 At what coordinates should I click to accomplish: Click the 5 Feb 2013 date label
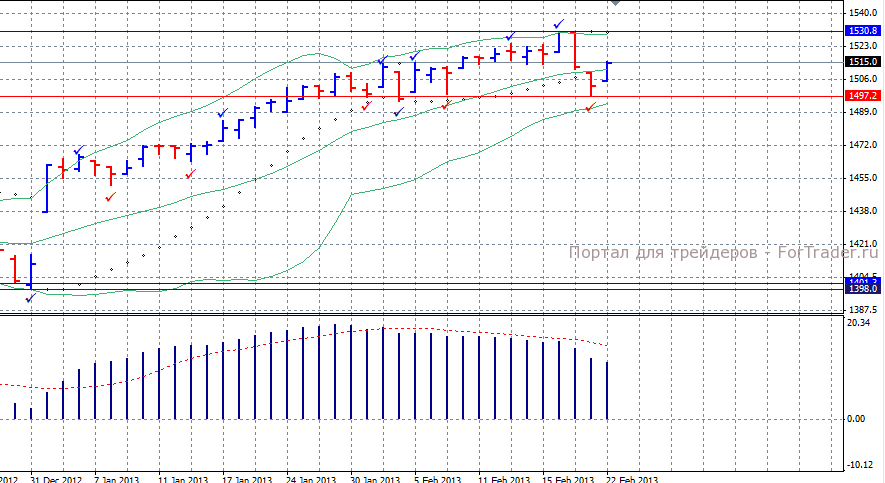coord(438,479)
